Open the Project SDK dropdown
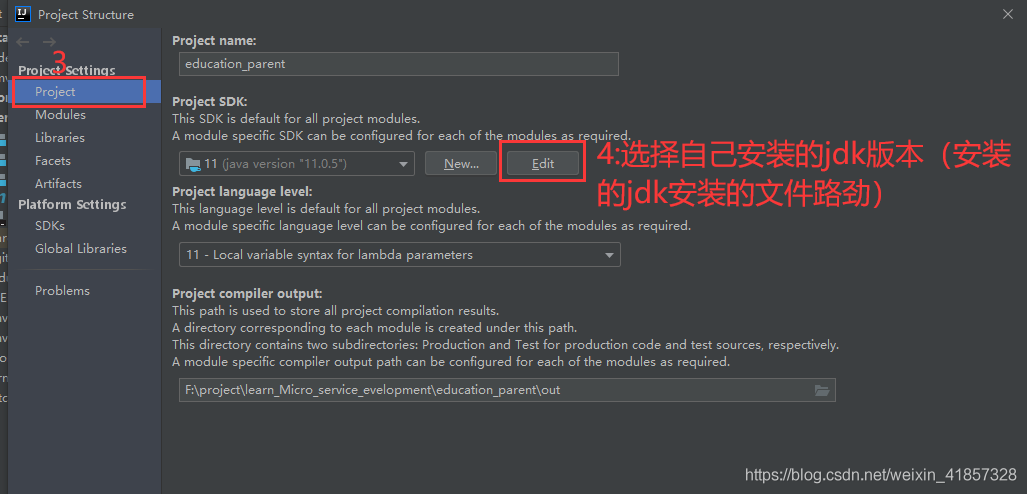Viewport: 1027px width, 494px height. (x=297, y=163)
